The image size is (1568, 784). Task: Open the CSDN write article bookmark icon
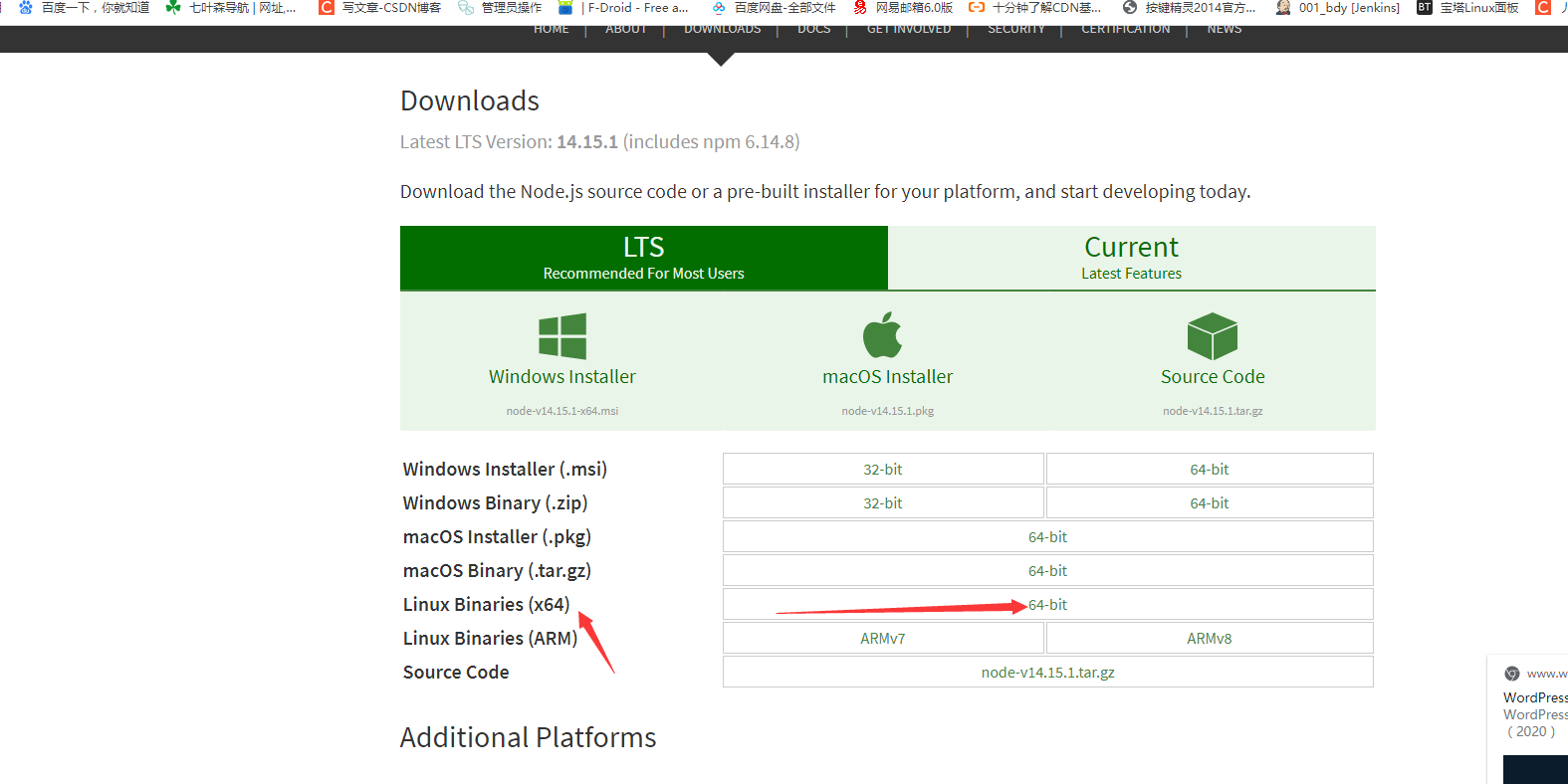pos(327,8)
